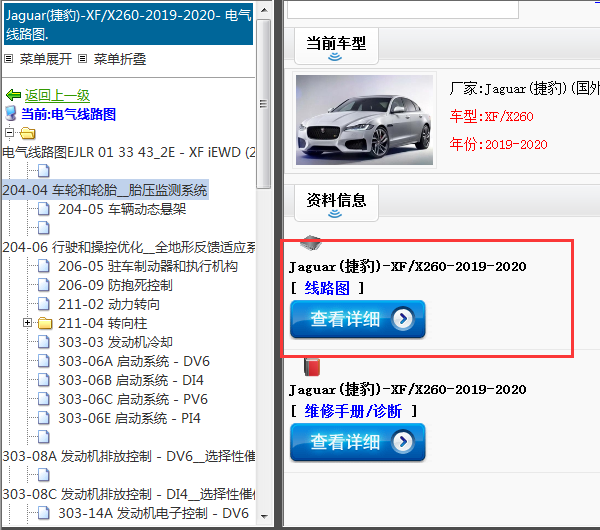
Task: Select 204-06 行驶和操控优化 tree item
Action: (129, 247)
